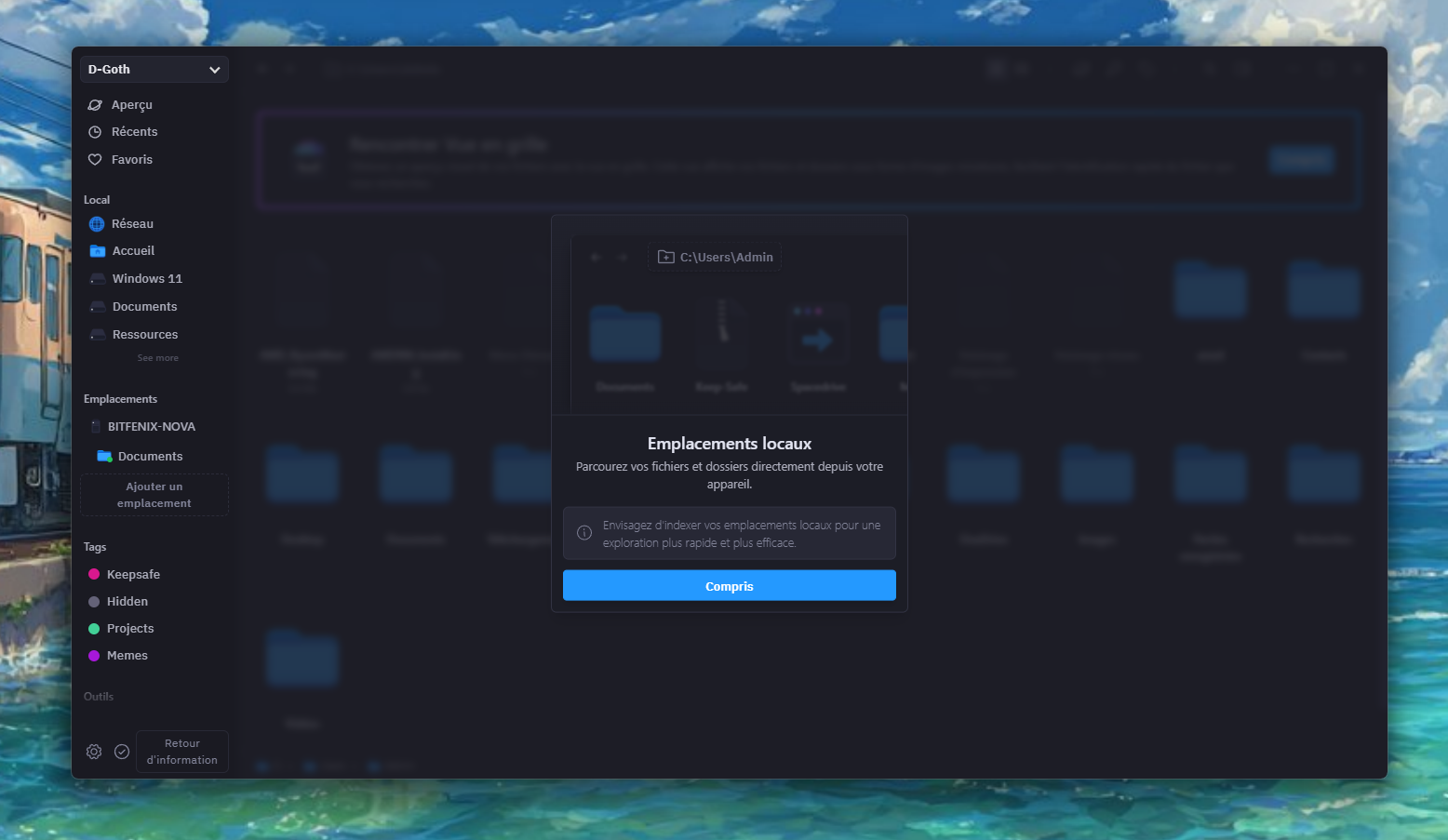Open Favoris heart icon

[x=95, y=160]
